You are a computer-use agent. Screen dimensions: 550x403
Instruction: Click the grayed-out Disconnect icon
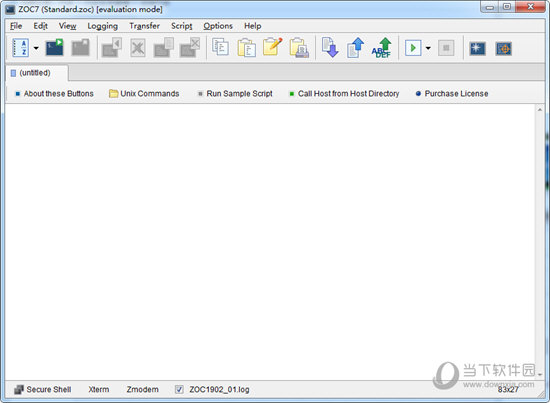(80, 47)
